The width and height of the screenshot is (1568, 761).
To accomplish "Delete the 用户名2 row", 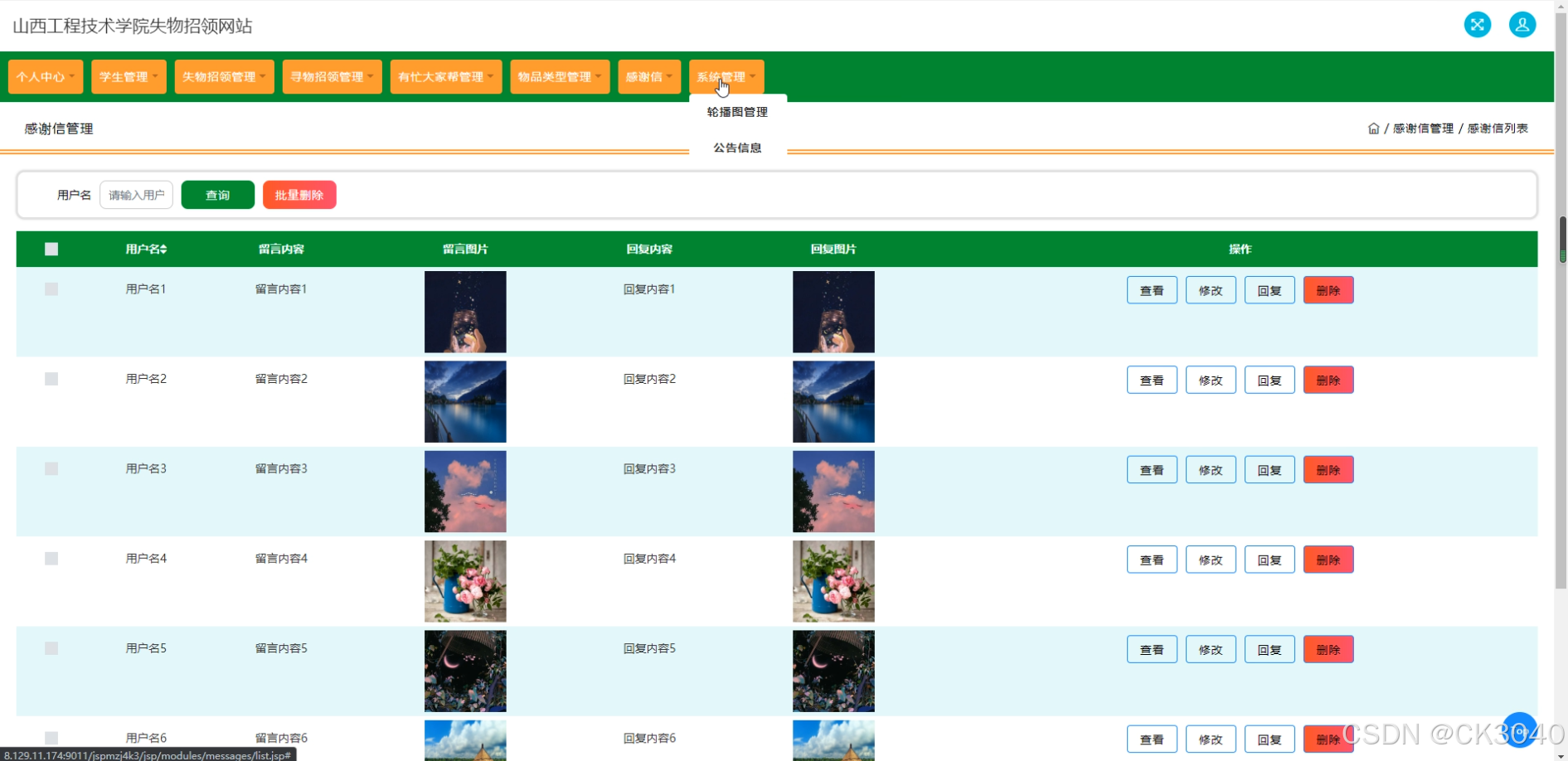I will point(1328,380).
